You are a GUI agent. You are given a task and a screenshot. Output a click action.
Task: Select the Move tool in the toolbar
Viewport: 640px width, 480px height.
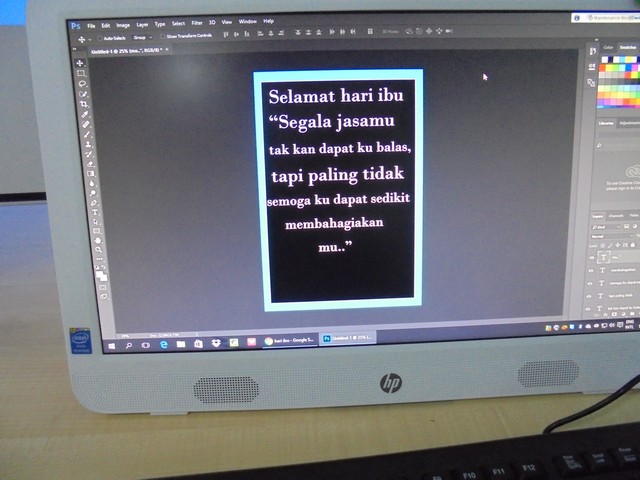80,62
